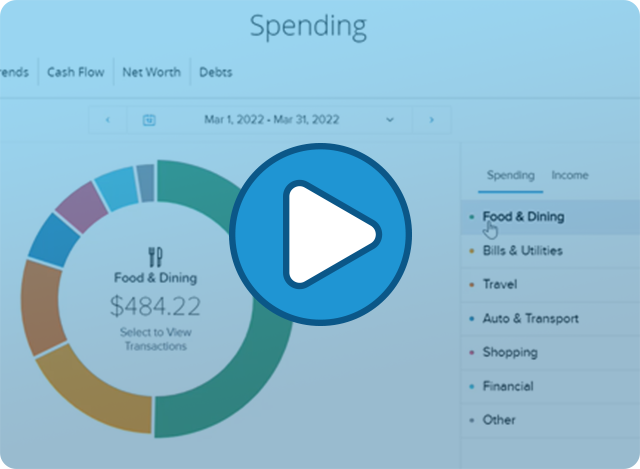Click Select to View Transactions text
The image size is (640, 469).
pyautogui.click(x=156, y=339)
